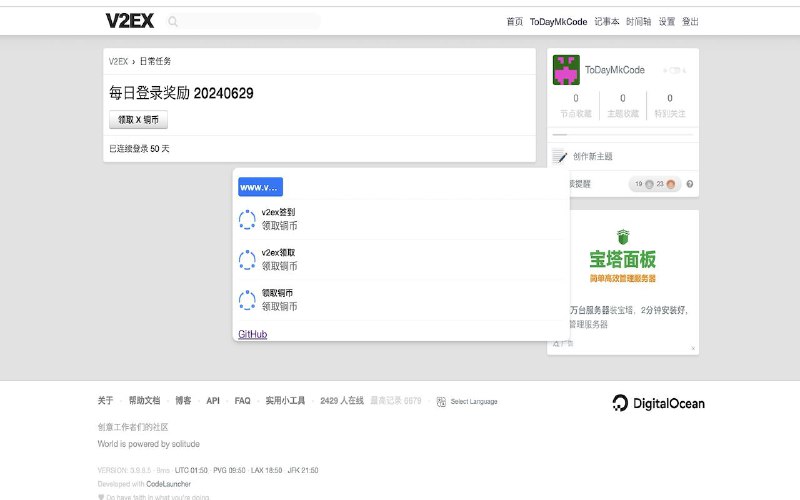Click the V2EX breadcrumb link
Viewport: 800px width, 500px height.
click(x=118, y=61)
